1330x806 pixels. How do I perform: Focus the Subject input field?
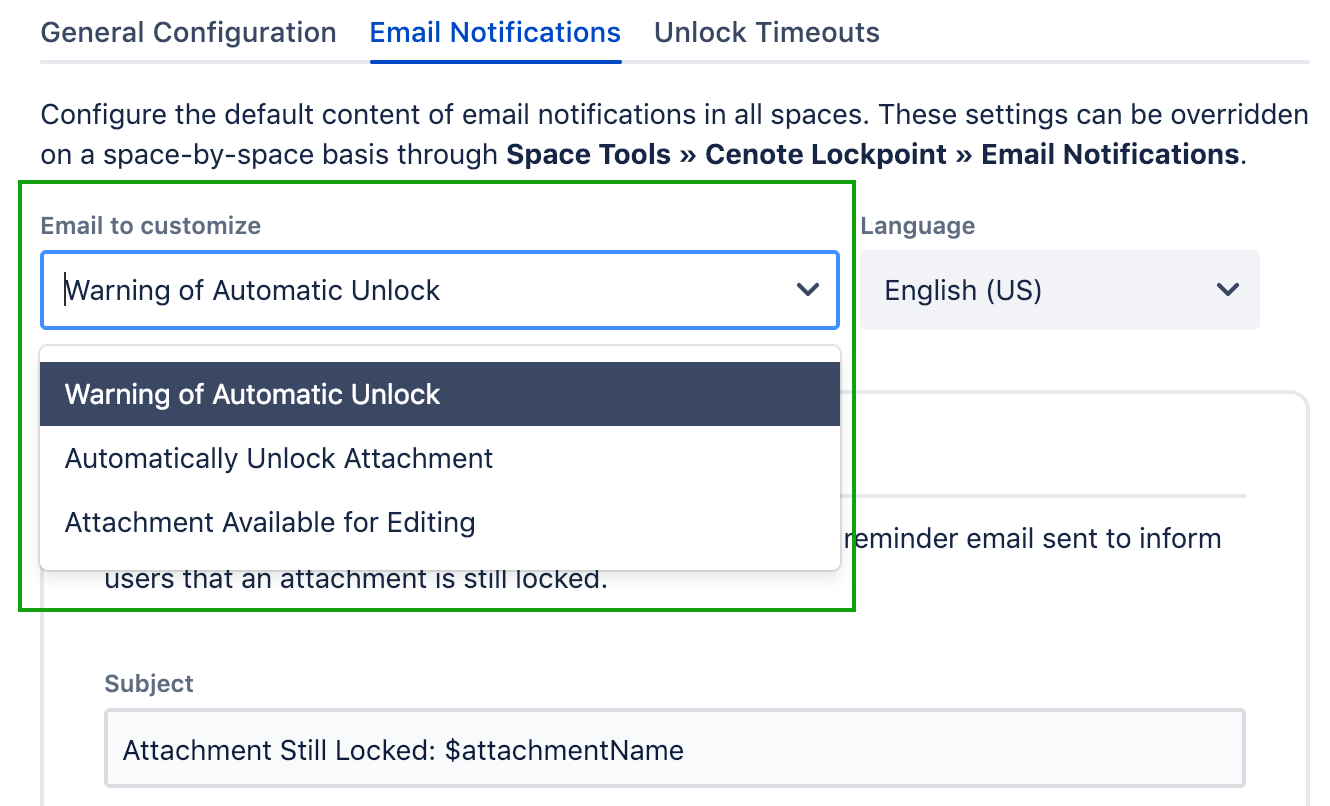pos(900,750)
